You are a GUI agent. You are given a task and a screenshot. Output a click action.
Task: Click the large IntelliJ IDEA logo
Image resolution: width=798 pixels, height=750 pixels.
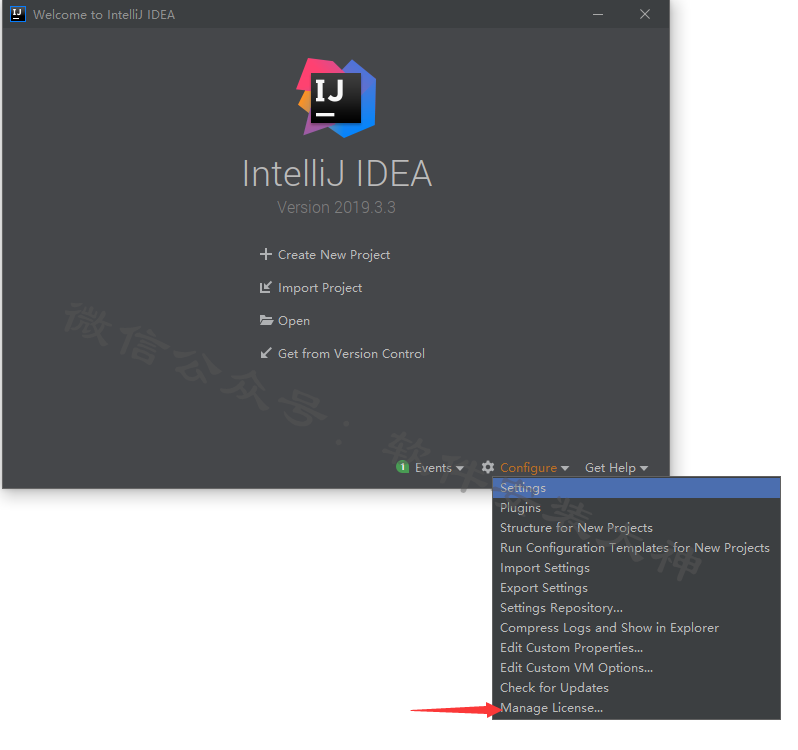point(336,98)
